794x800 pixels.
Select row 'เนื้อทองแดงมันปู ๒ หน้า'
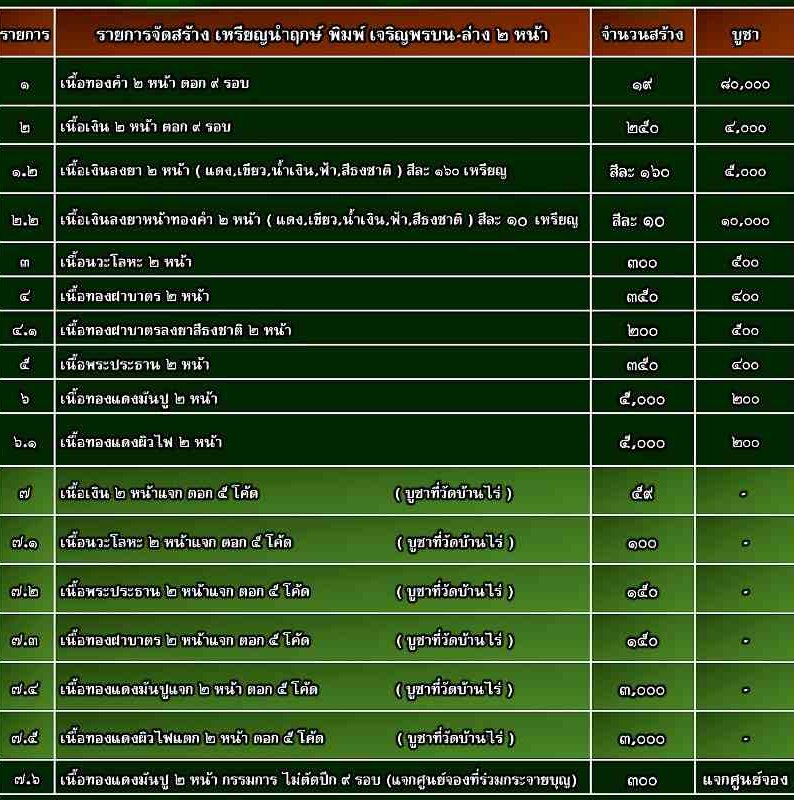397,397
